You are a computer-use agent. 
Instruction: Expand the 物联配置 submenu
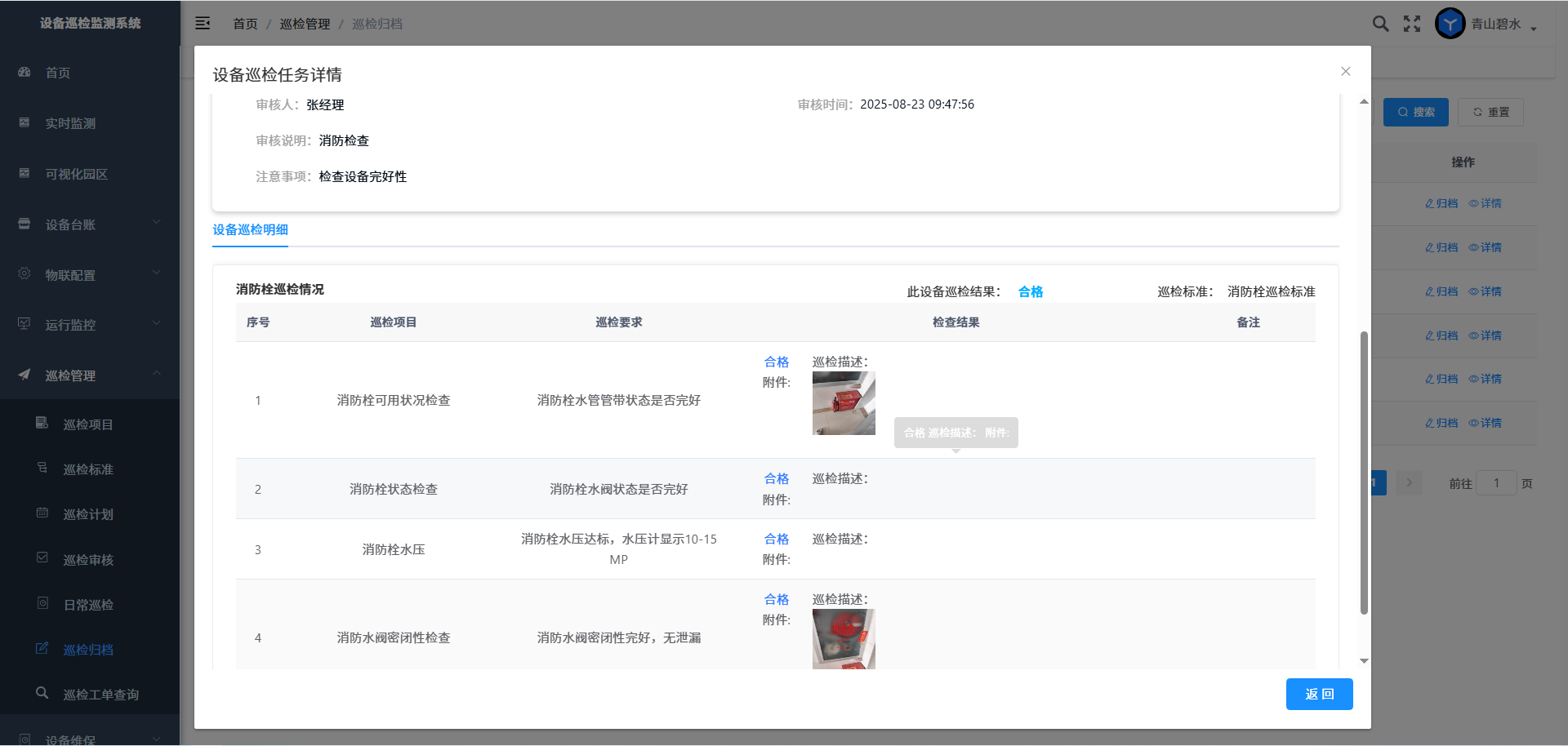[x=90, y=275]
